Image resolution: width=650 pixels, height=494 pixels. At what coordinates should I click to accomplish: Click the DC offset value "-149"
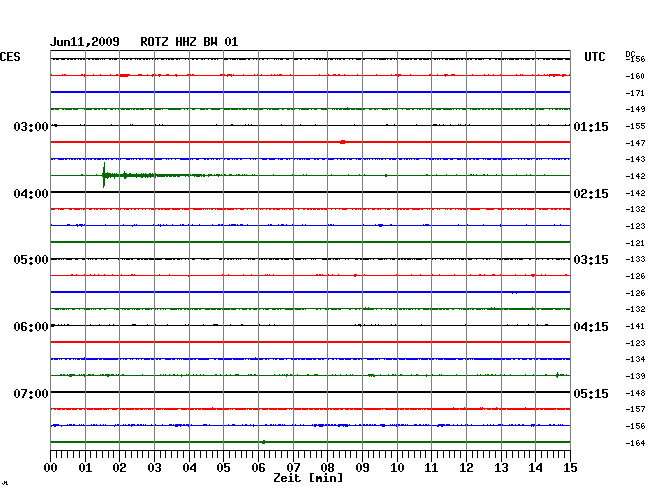tap(635, 109)
